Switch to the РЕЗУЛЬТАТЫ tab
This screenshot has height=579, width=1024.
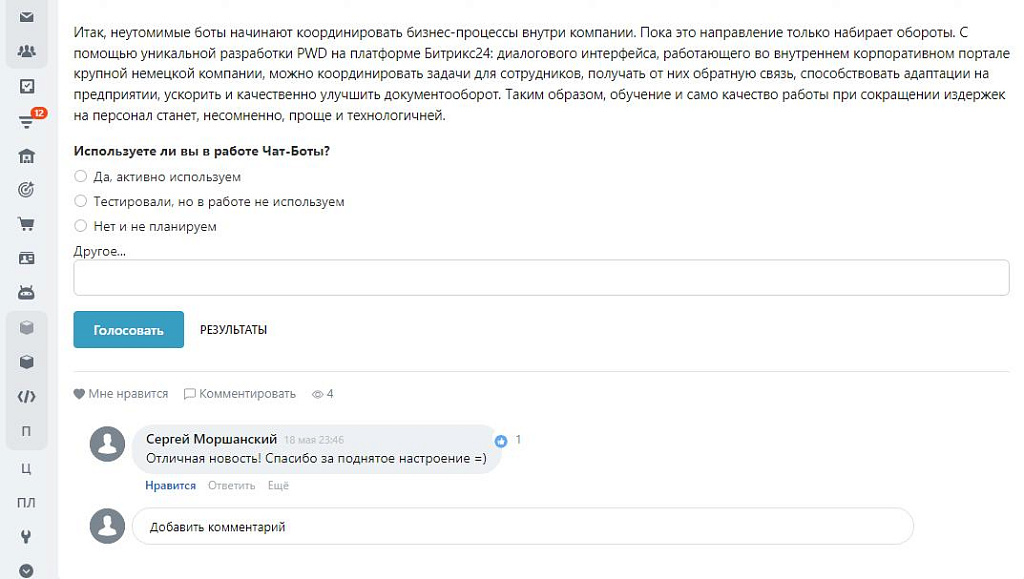(x=233, y=329)
